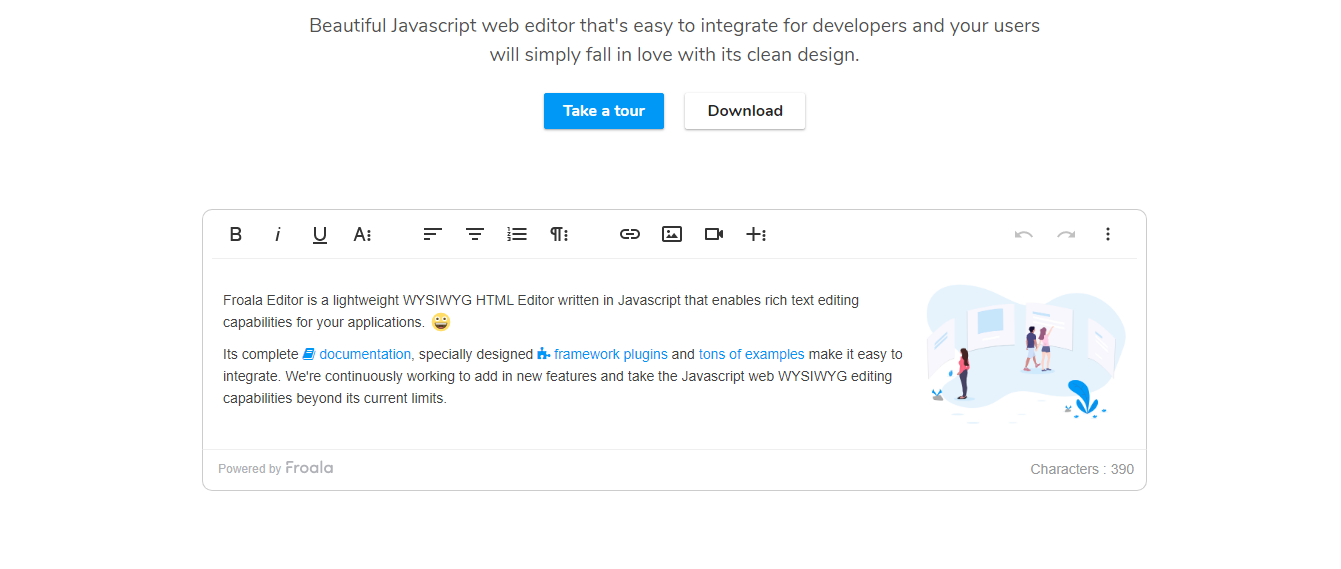Click the 'Powered by' text in footer
The height and width of the screenshot is (569, 1341).
[x=249, y=469]
